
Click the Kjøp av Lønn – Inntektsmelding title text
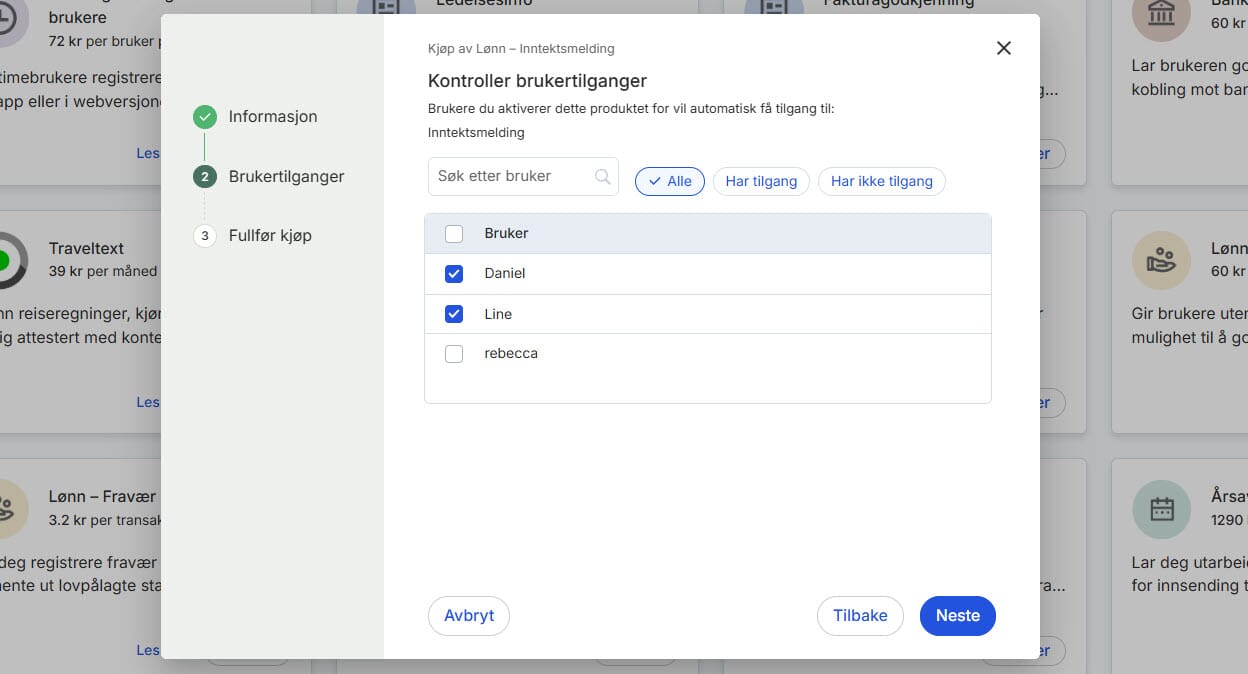[x=521, y=48]
